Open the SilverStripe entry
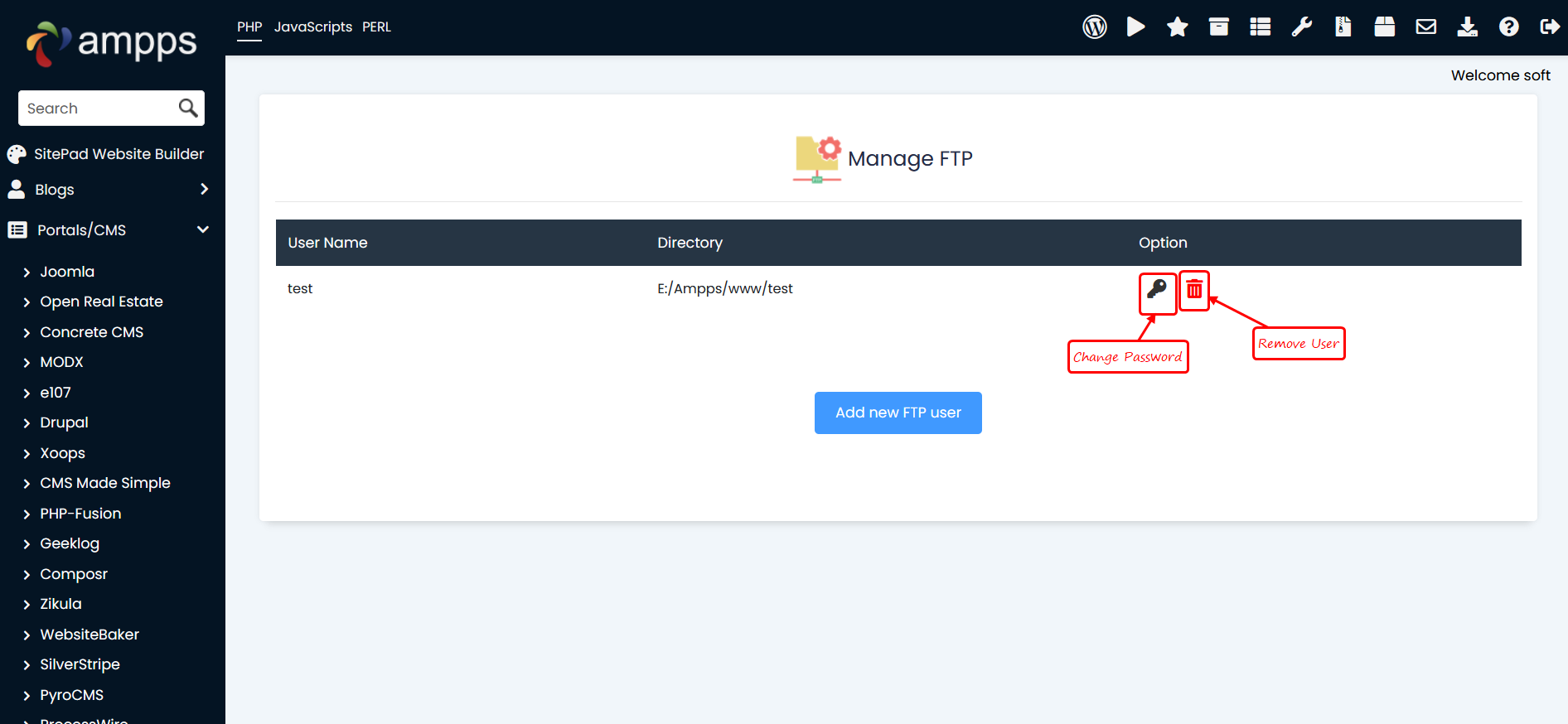 point(80,664)
